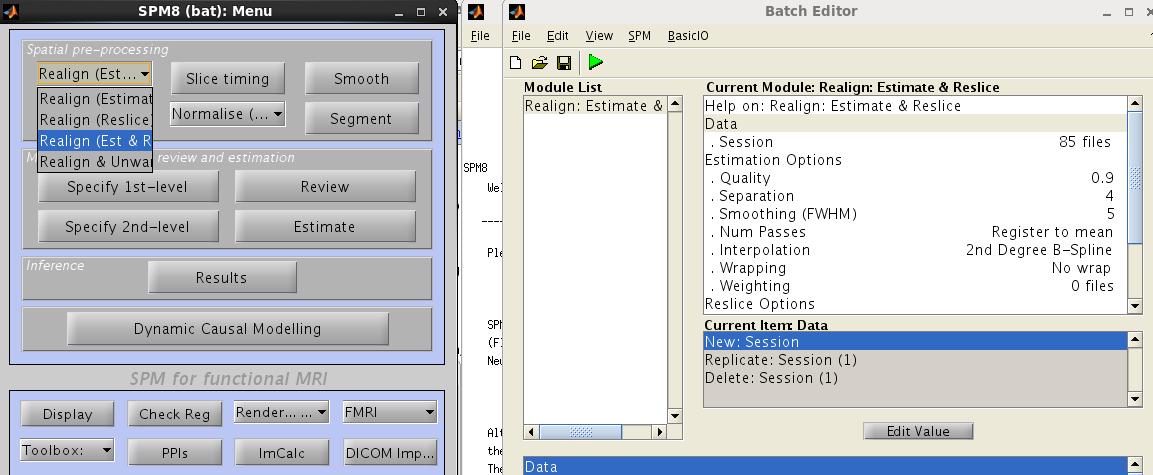Click Module List vertical scroll up arrow
Viewport: 1153px width, 475px height.
click(674, 104)
